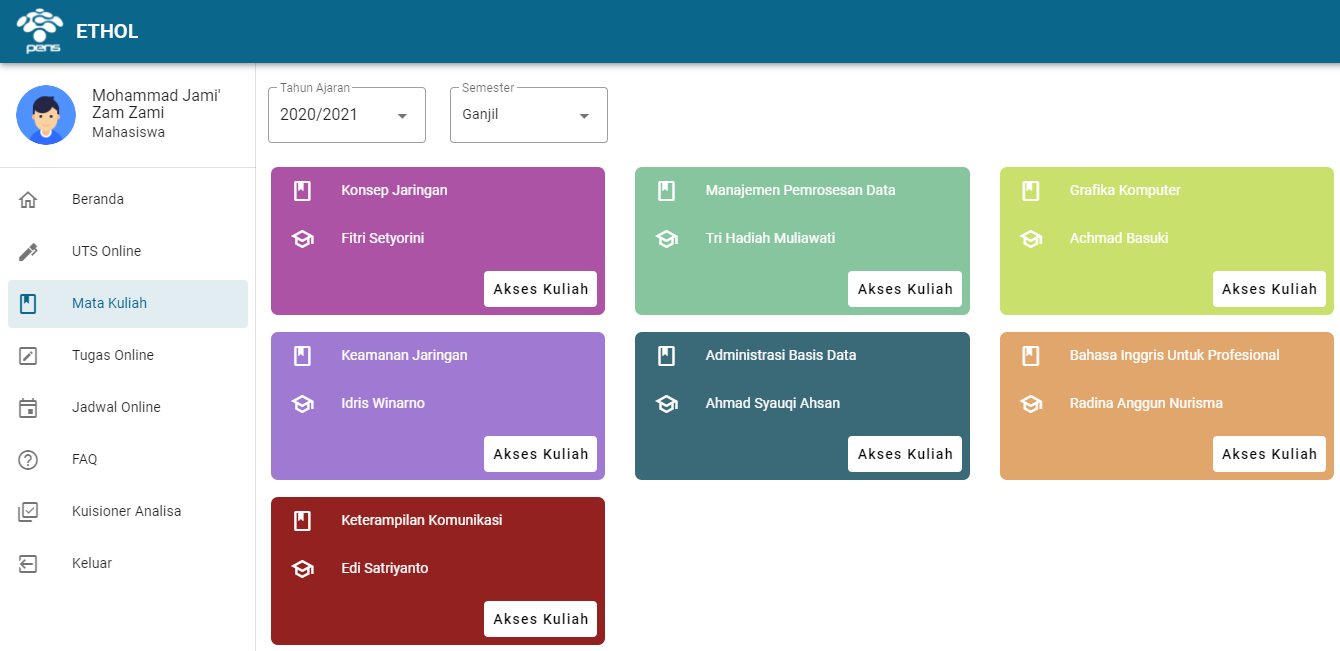The image size is (1340, 651).
Task: Open Akses Kuliah for Konsep Jaringan
Action: 540,289
